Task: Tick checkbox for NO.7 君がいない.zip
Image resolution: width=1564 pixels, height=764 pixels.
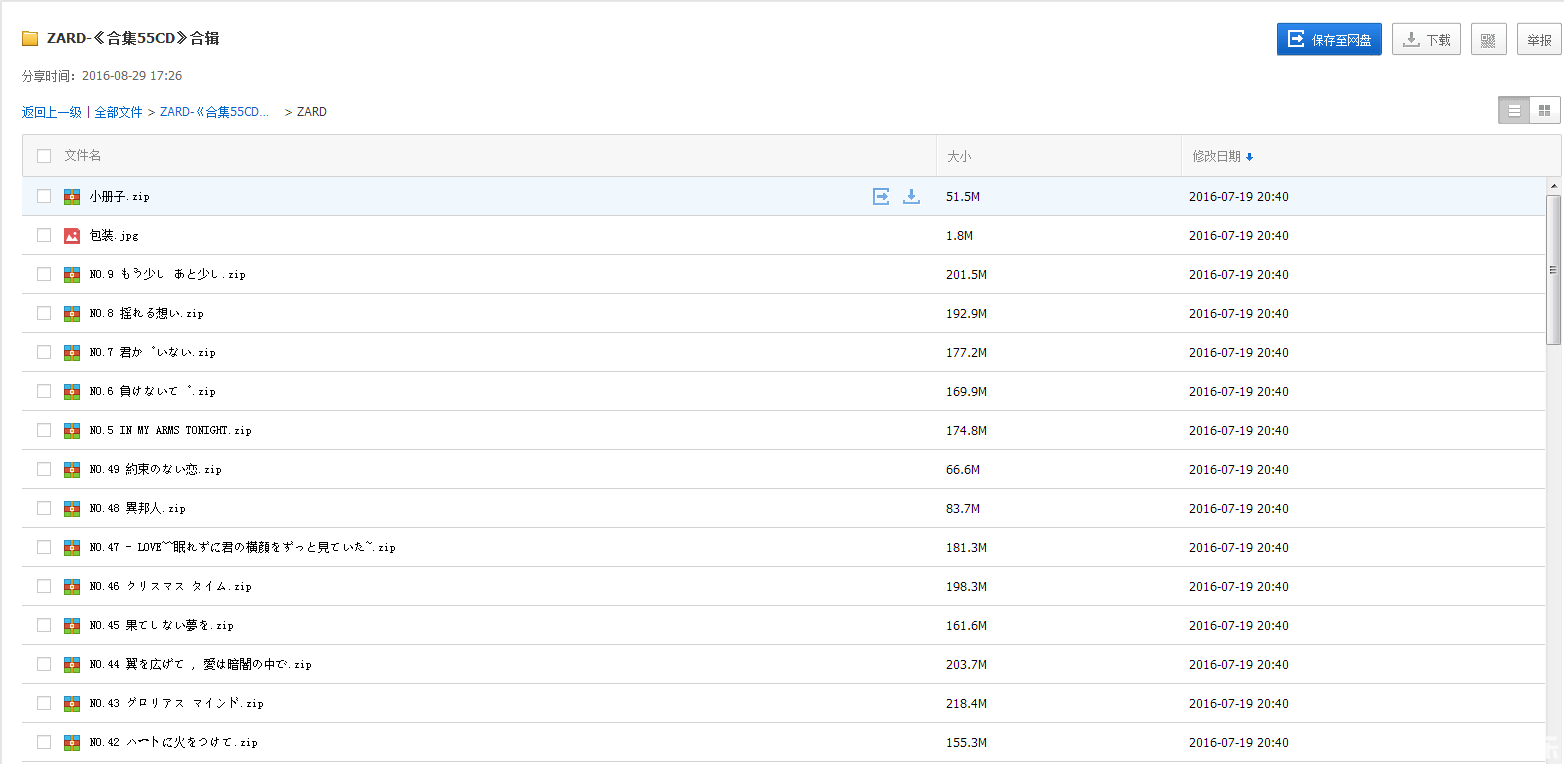Action: click(44, 352)
